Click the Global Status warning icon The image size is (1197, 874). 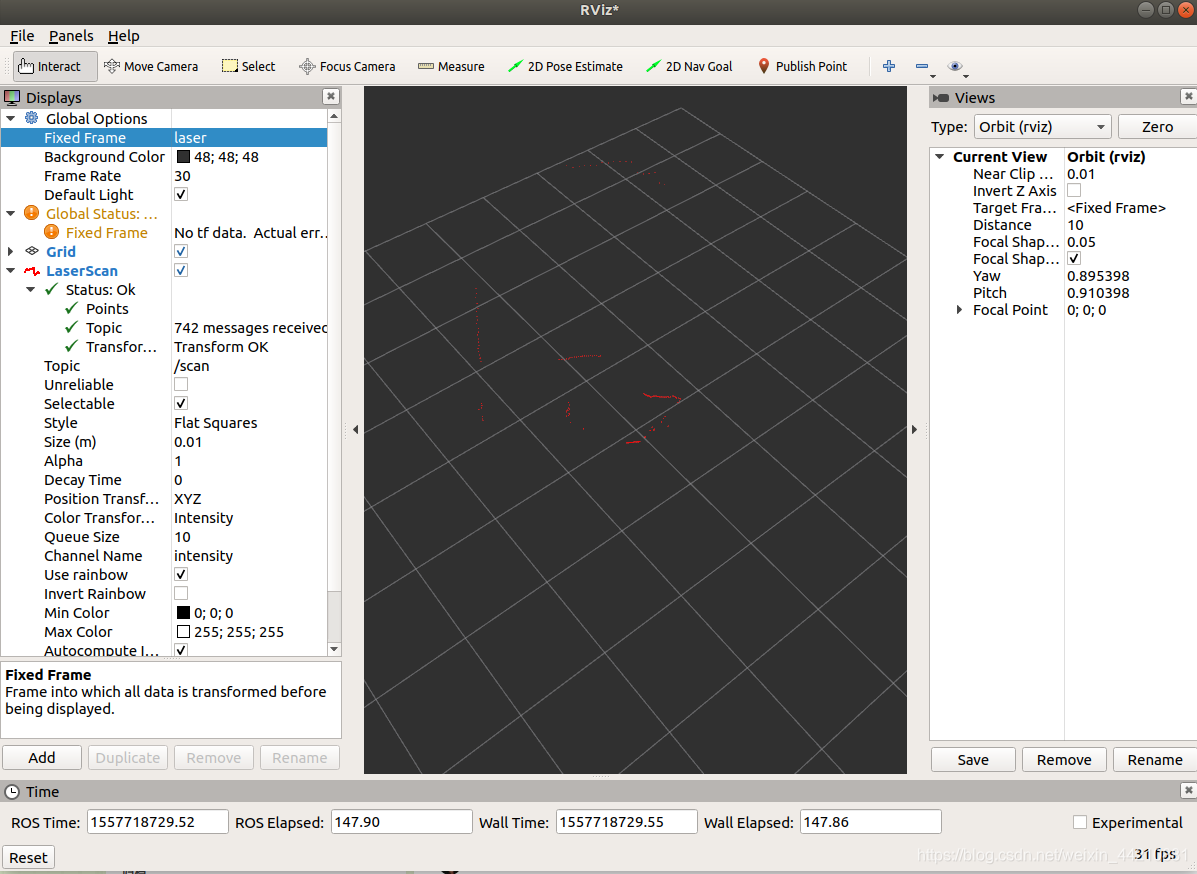click(x=31, y=213)
